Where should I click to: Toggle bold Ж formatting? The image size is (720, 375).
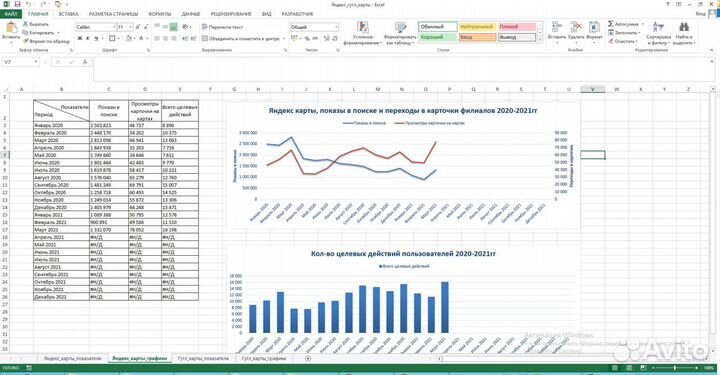(x=80, y=39)
